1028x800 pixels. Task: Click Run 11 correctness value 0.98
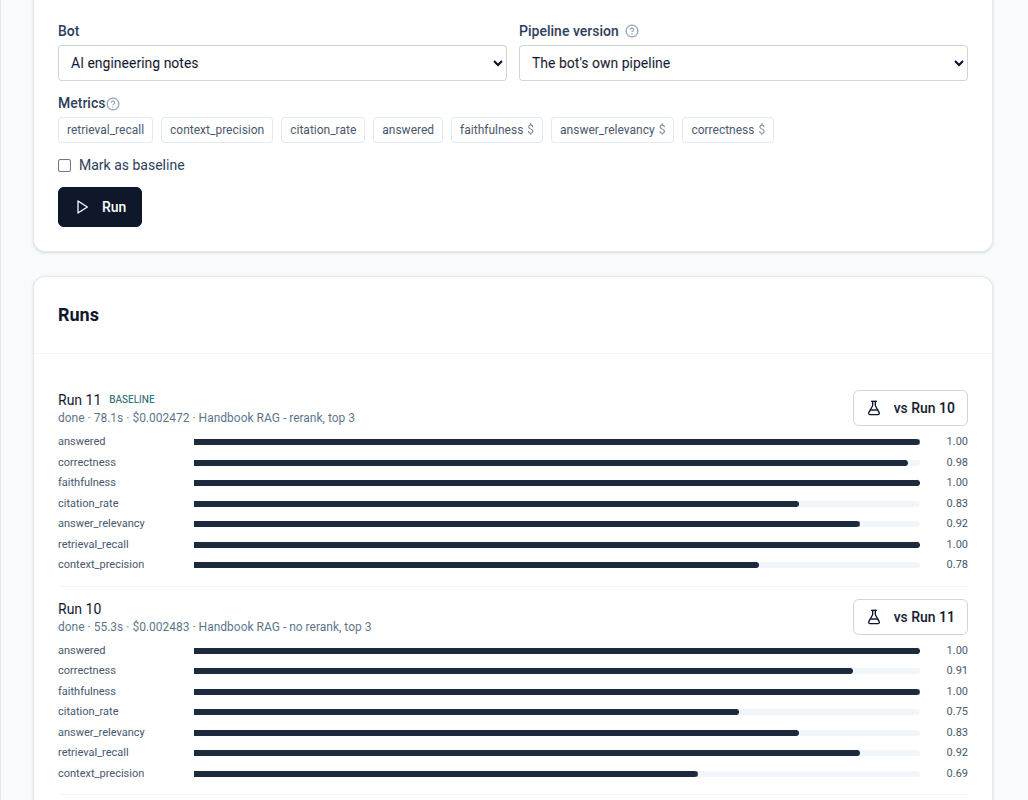957,462
